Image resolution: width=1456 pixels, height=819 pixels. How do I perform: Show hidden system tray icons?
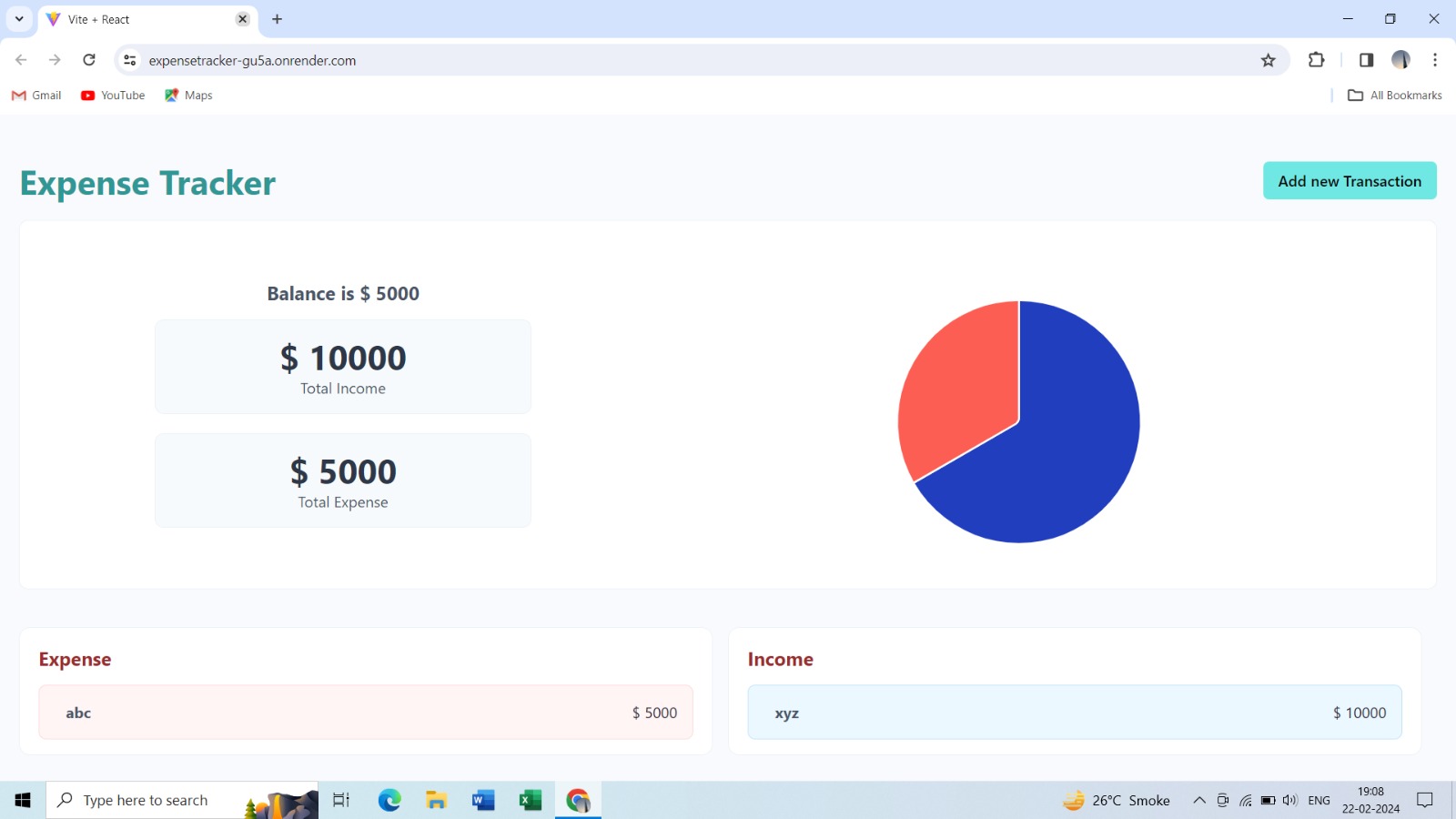tap(1199, 800)
